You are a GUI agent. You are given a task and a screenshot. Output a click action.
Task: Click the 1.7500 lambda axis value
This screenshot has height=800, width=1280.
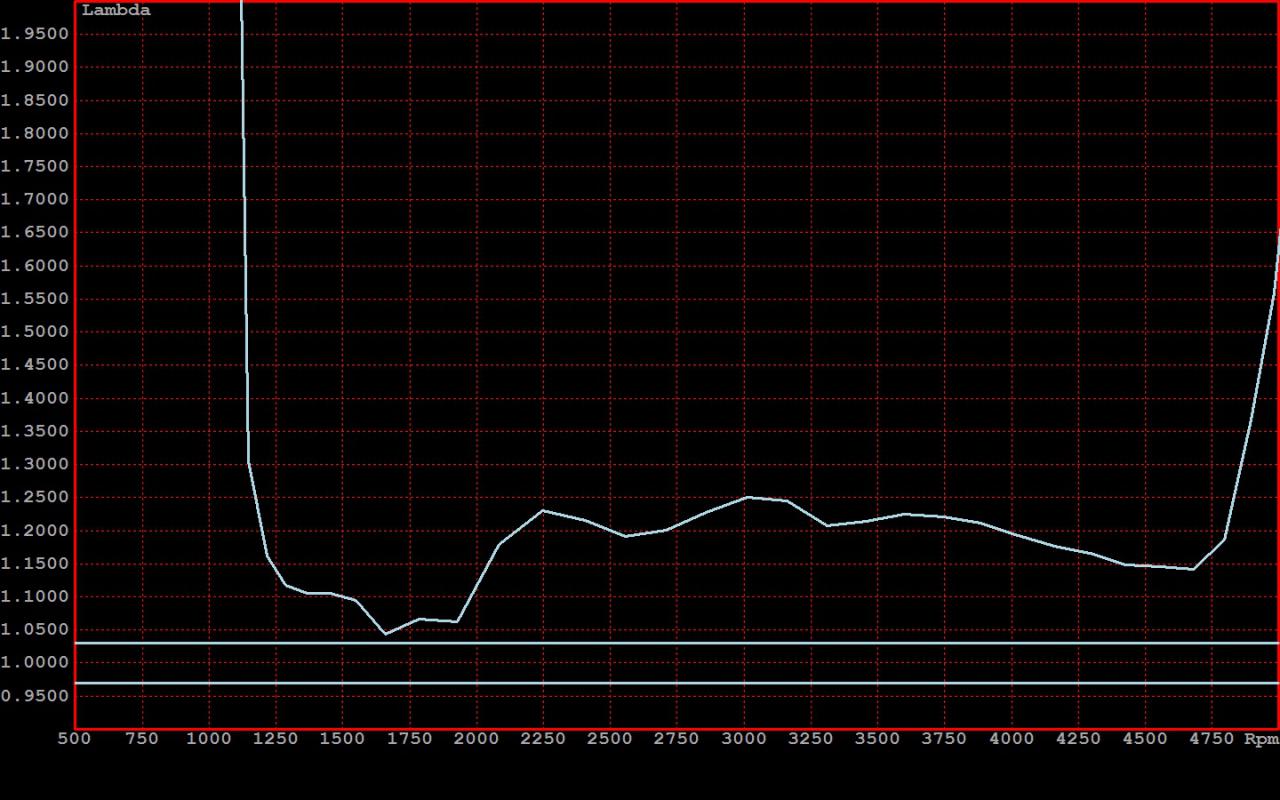pyautogui.click(x=35, y=166)
